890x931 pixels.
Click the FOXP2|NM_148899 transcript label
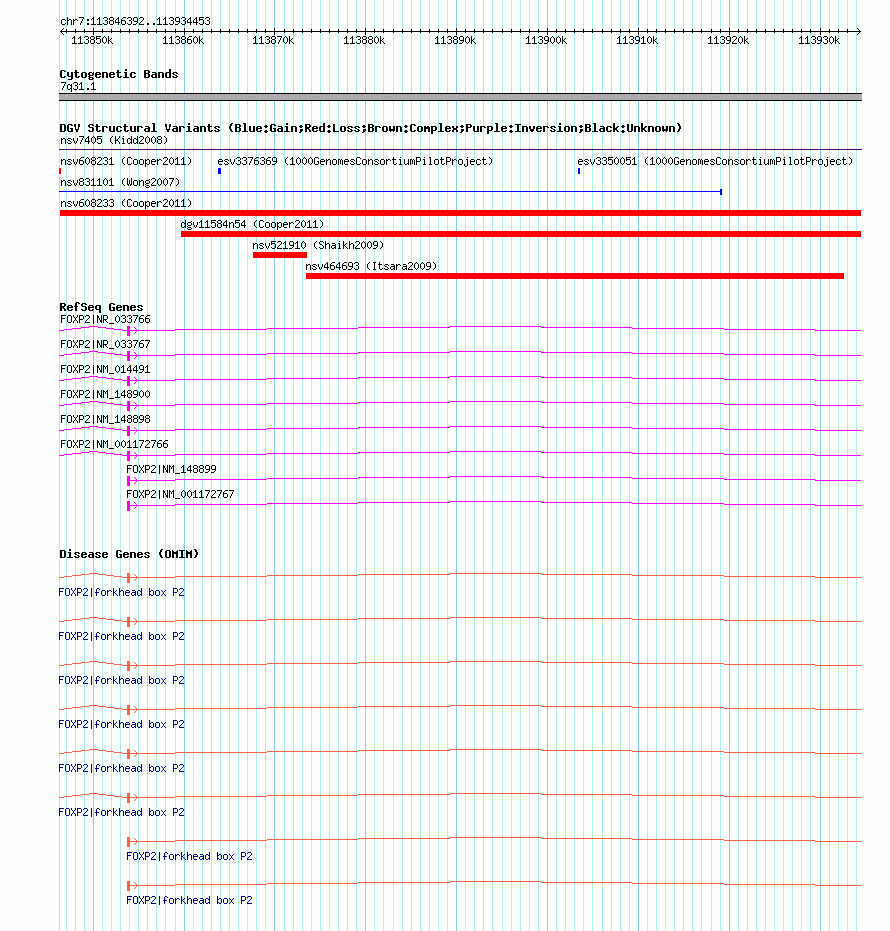[171, 469]
